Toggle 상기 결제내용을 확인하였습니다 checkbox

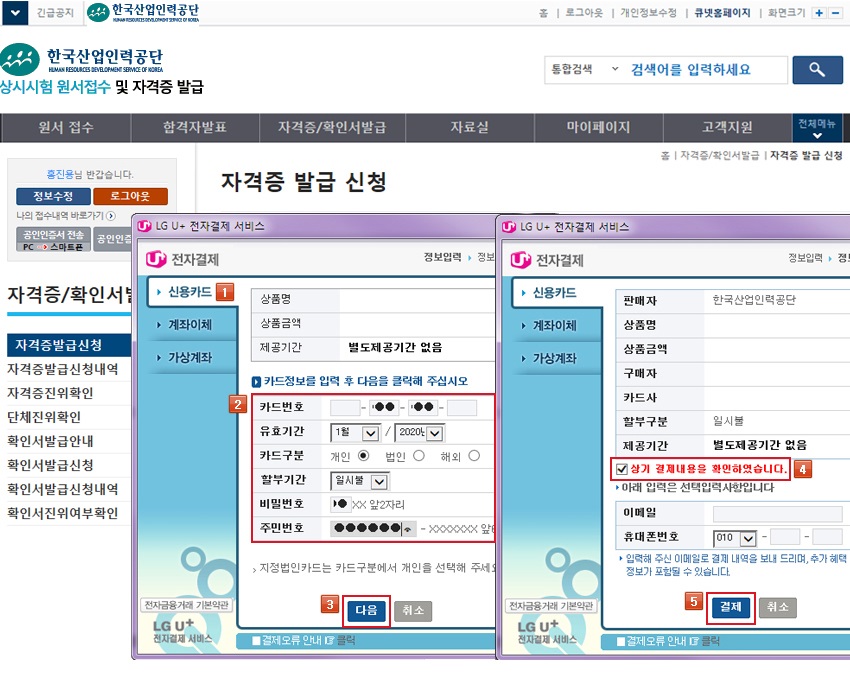[x=622, y=469]
